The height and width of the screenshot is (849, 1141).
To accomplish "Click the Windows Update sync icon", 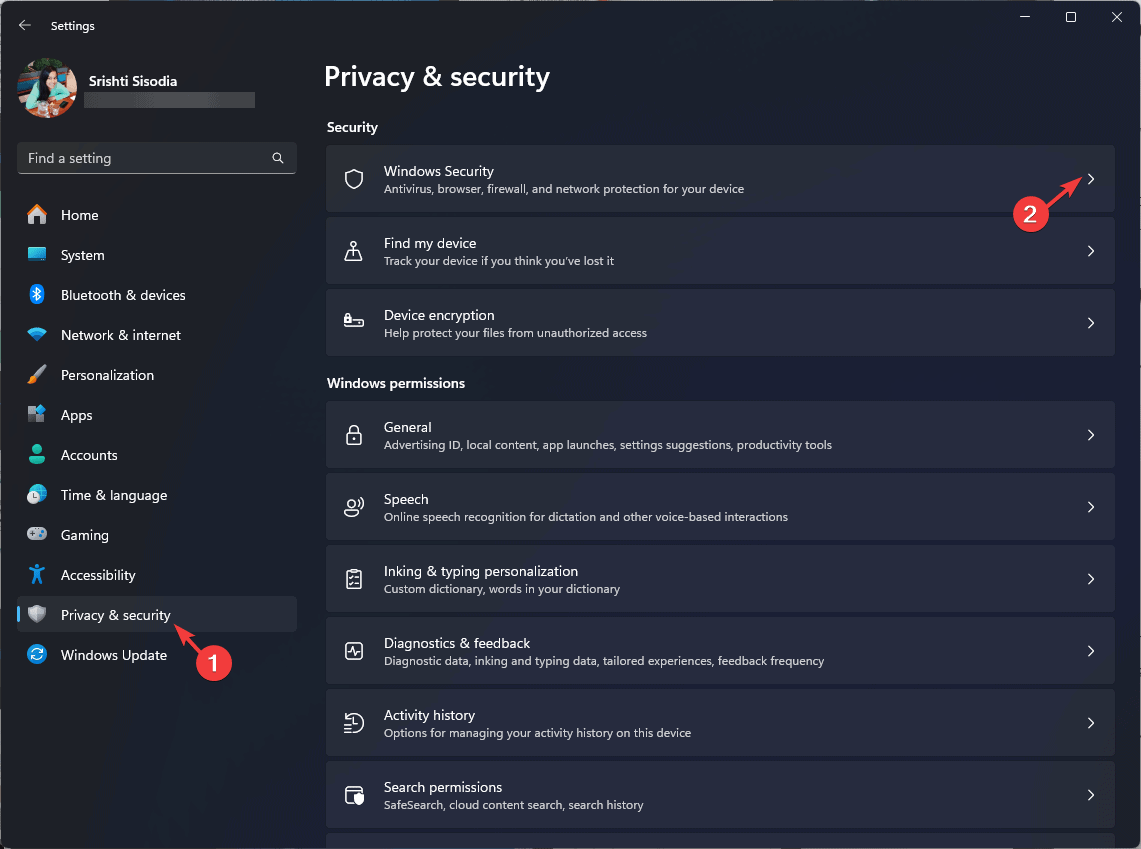I will click(x=36, y=655).
